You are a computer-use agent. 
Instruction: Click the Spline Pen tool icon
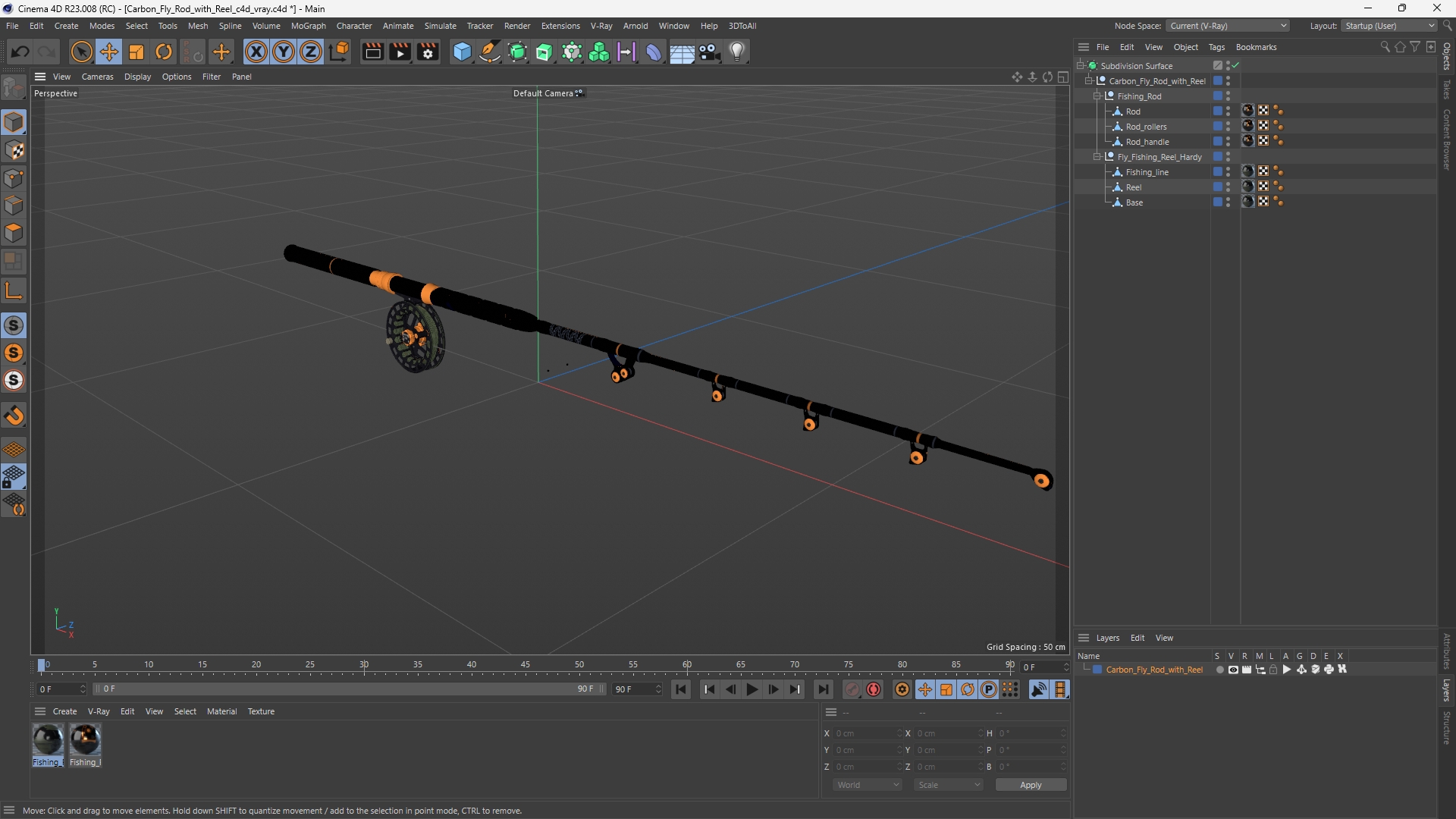[490, 52]
